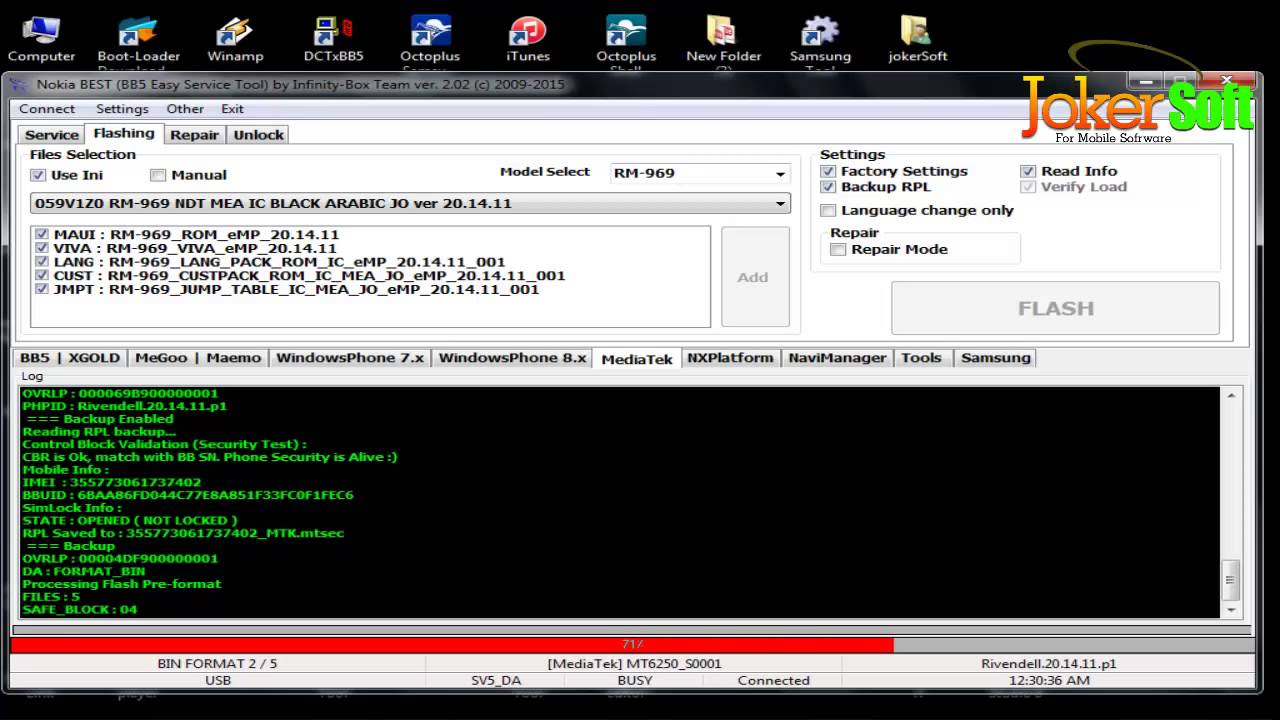The width and height of the screenshot is (1280, 720).
Task: Click the USB status bar cell
Action: click(x=217, y=680)
